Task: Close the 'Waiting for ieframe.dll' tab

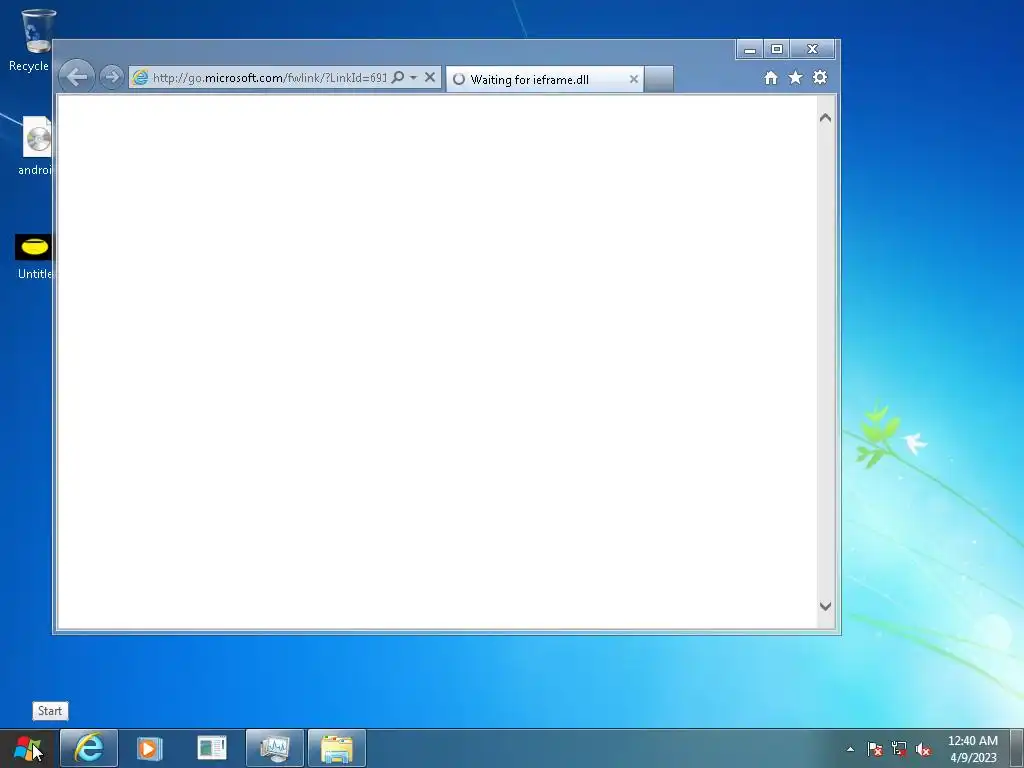Action: click(x=633, y=79)
